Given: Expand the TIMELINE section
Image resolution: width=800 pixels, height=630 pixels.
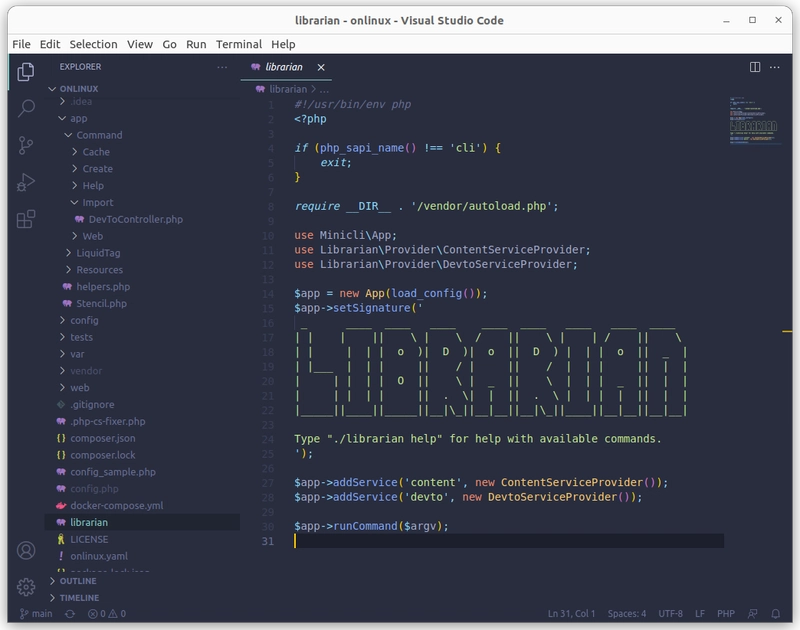Looking at the screenshot, I should click(79, 598).
